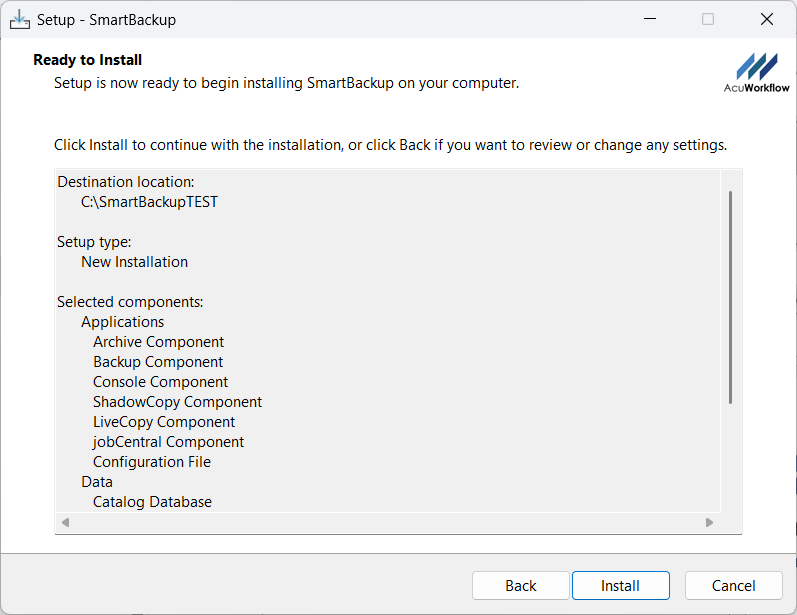Screen dimensions: 797x615
Task: Click the AcuWorkflow logo
Action: click(x=756, y=72)
